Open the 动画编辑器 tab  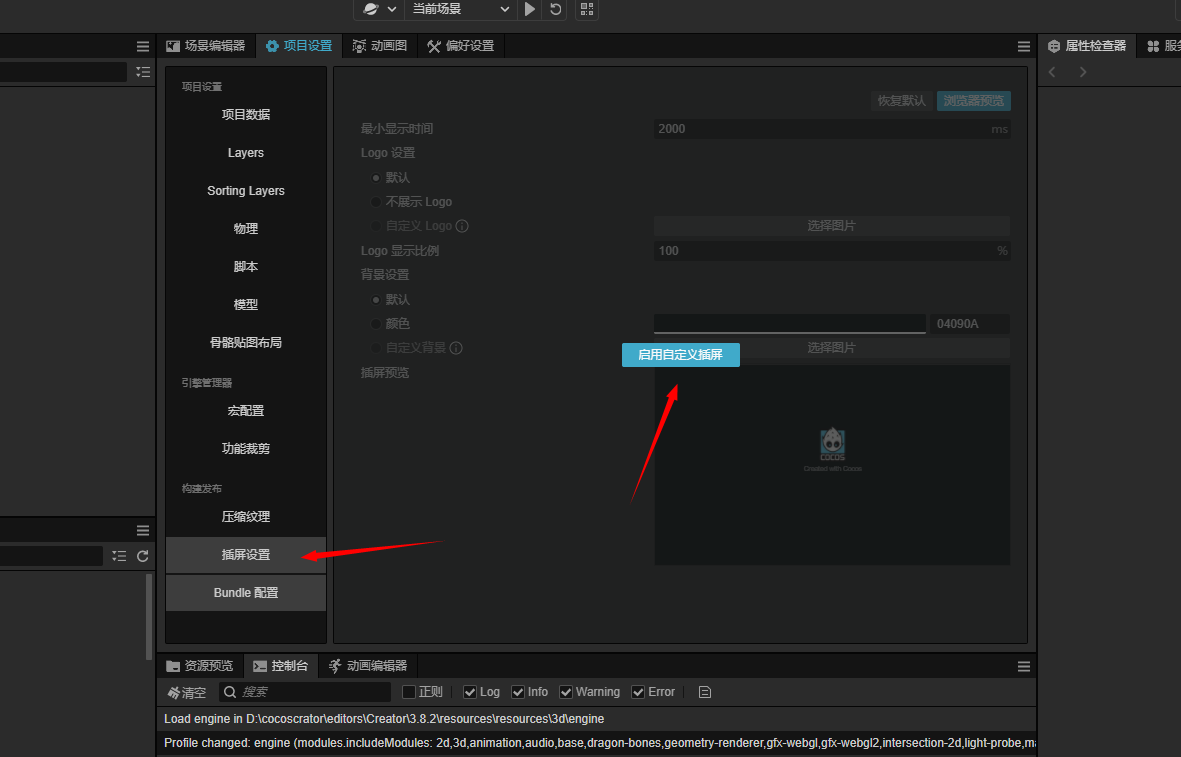368,666
